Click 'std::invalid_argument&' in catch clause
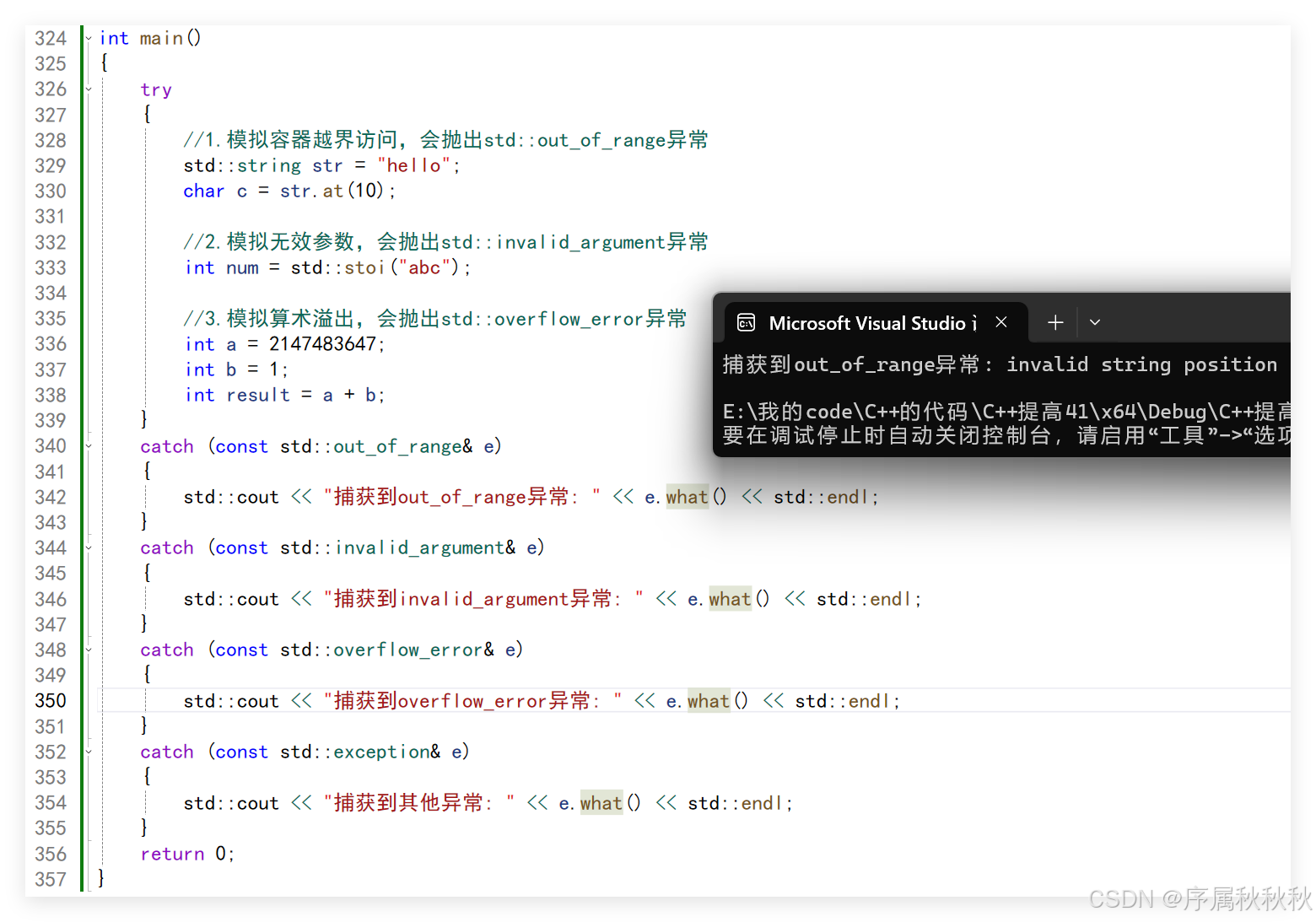The image size is (1316, 922). tap(397, 548)
